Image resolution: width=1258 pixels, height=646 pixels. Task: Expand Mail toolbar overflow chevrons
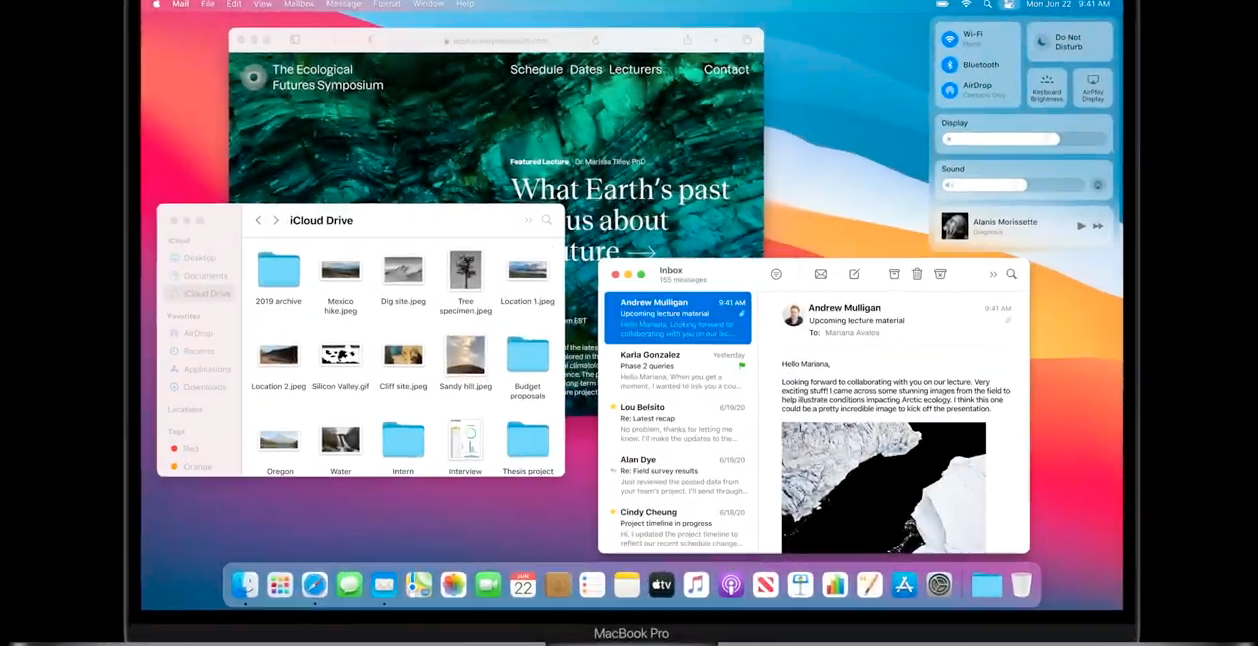pos(993,274)
